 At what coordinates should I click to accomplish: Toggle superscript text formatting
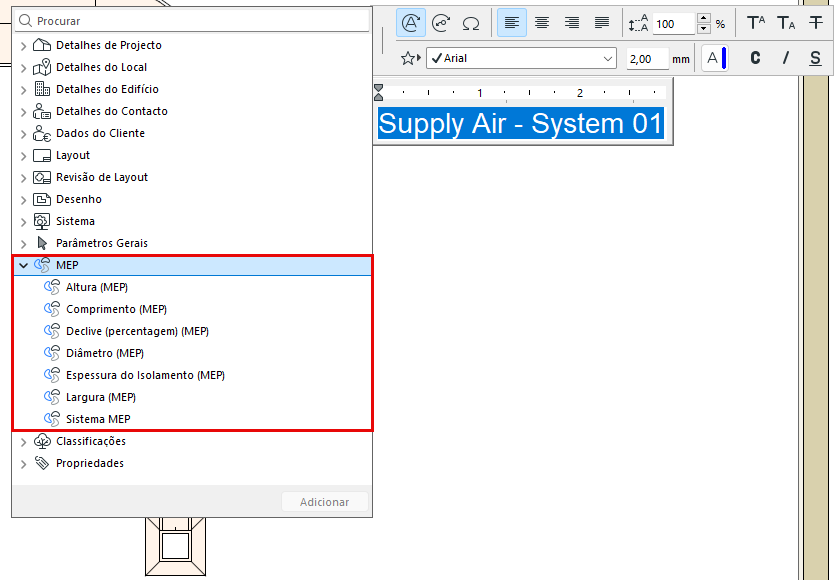point(756,23)
